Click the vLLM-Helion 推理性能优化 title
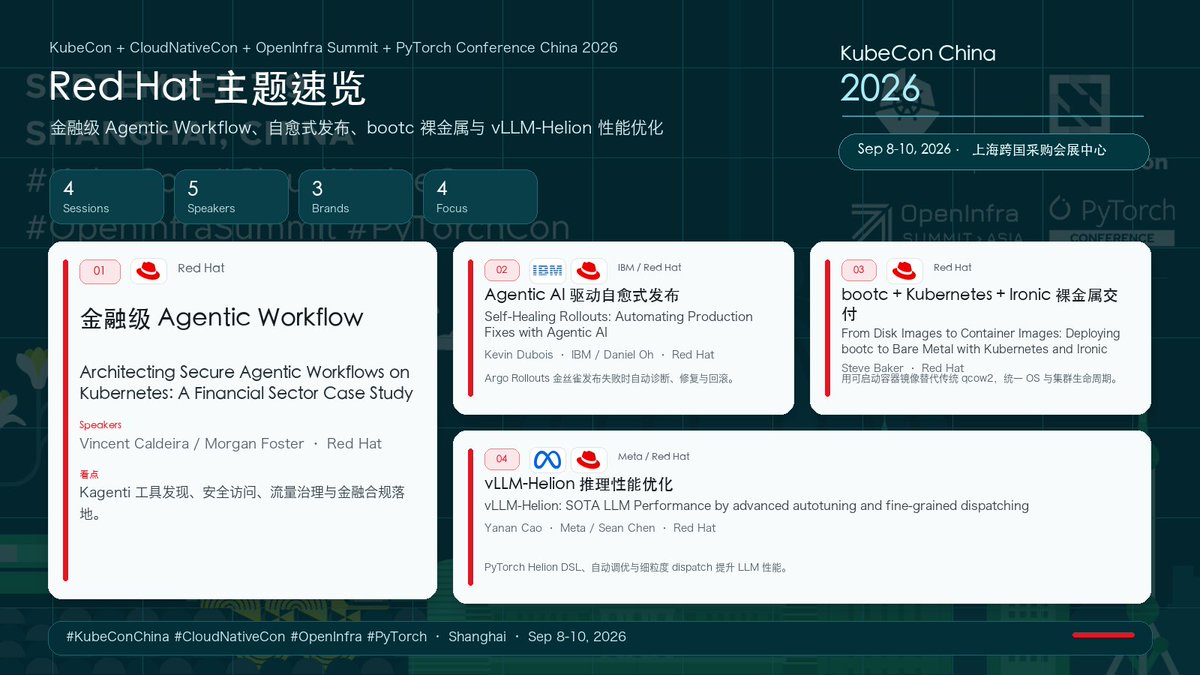This screenshot has width=1200, height=675. coord(578,484)
